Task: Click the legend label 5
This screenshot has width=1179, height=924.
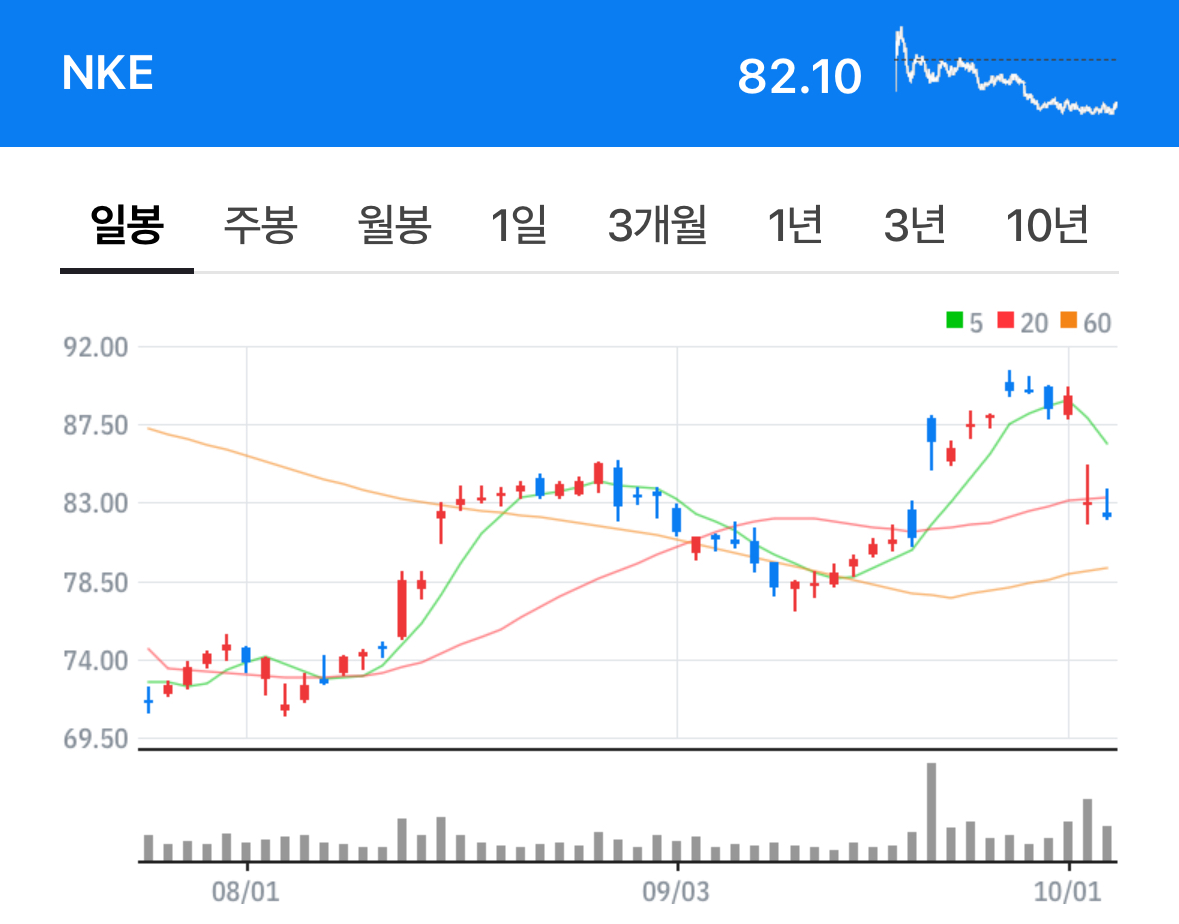Action: point(976,323)
